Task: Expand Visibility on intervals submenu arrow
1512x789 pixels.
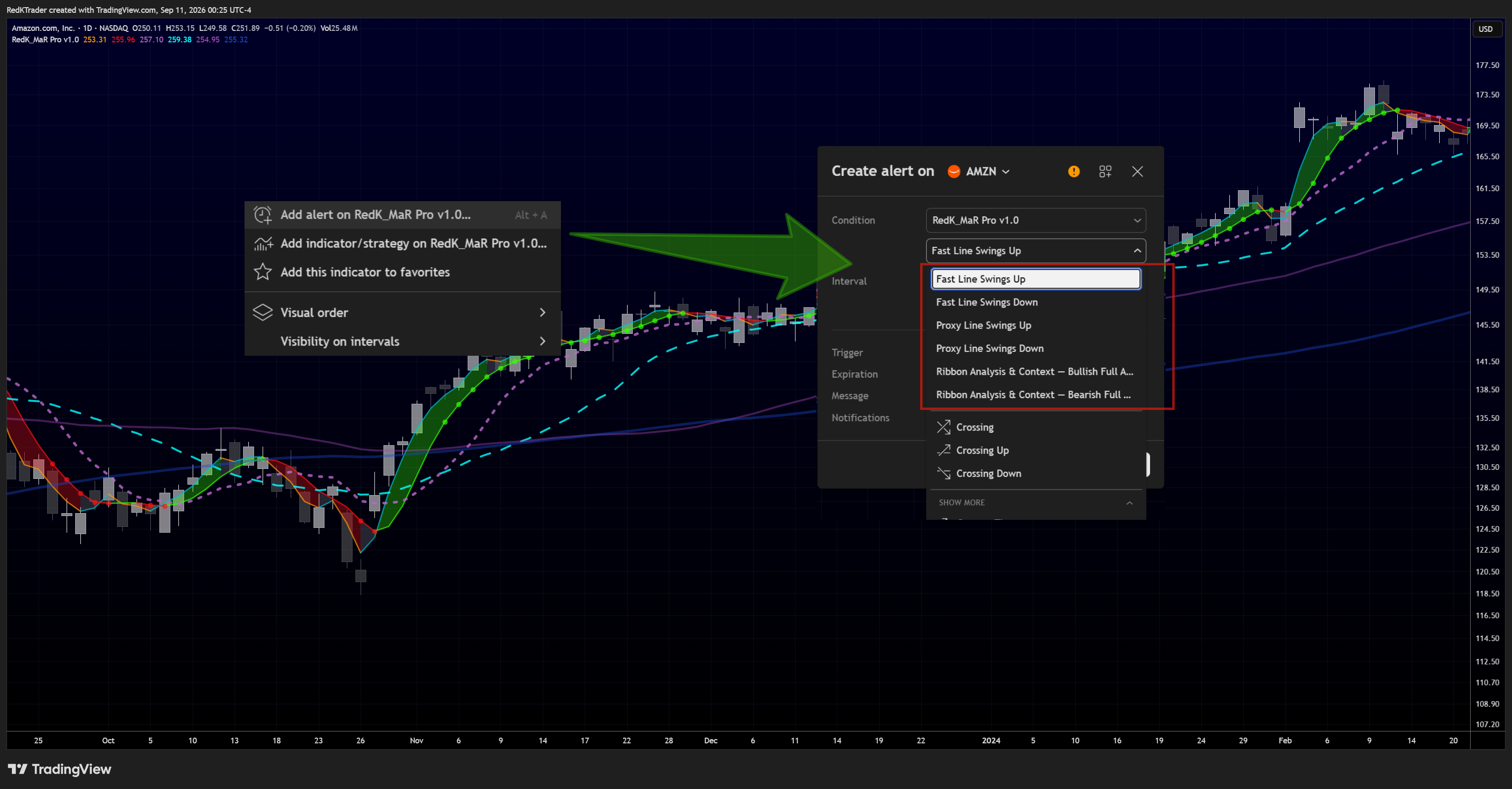Action: 542,341
